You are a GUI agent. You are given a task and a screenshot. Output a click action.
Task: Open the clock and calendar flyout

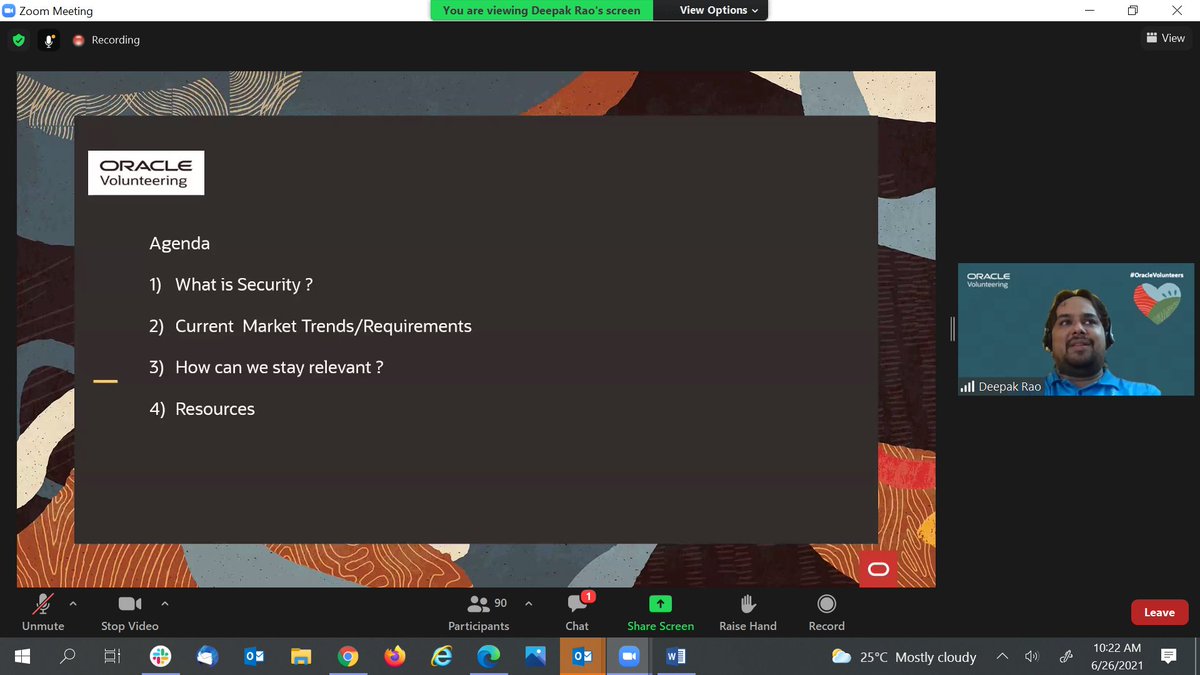coord(1116,657)
